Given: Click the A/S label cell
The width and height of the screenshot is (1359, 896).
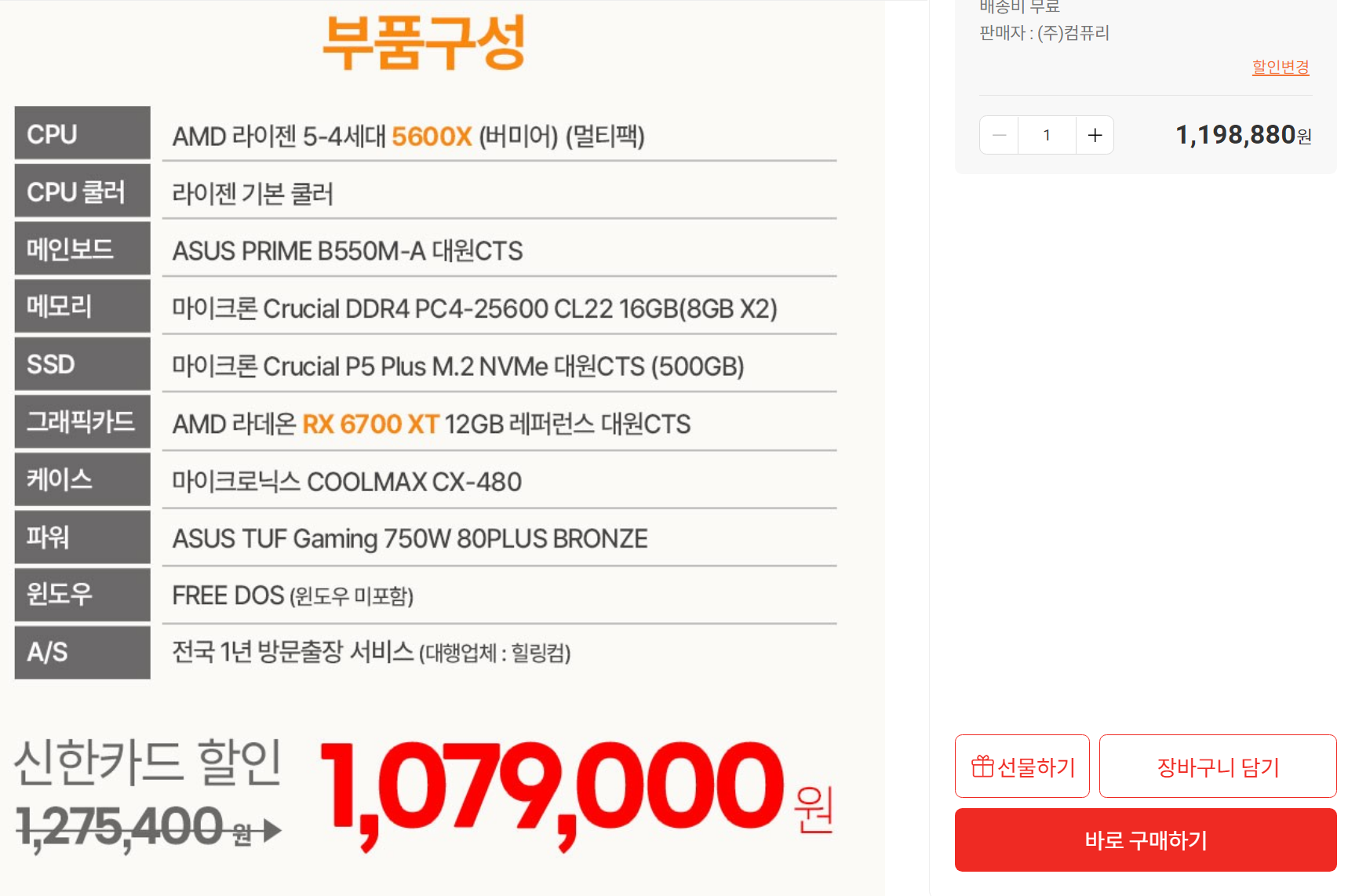Looking at the screenshot, I should click(82, 652).
